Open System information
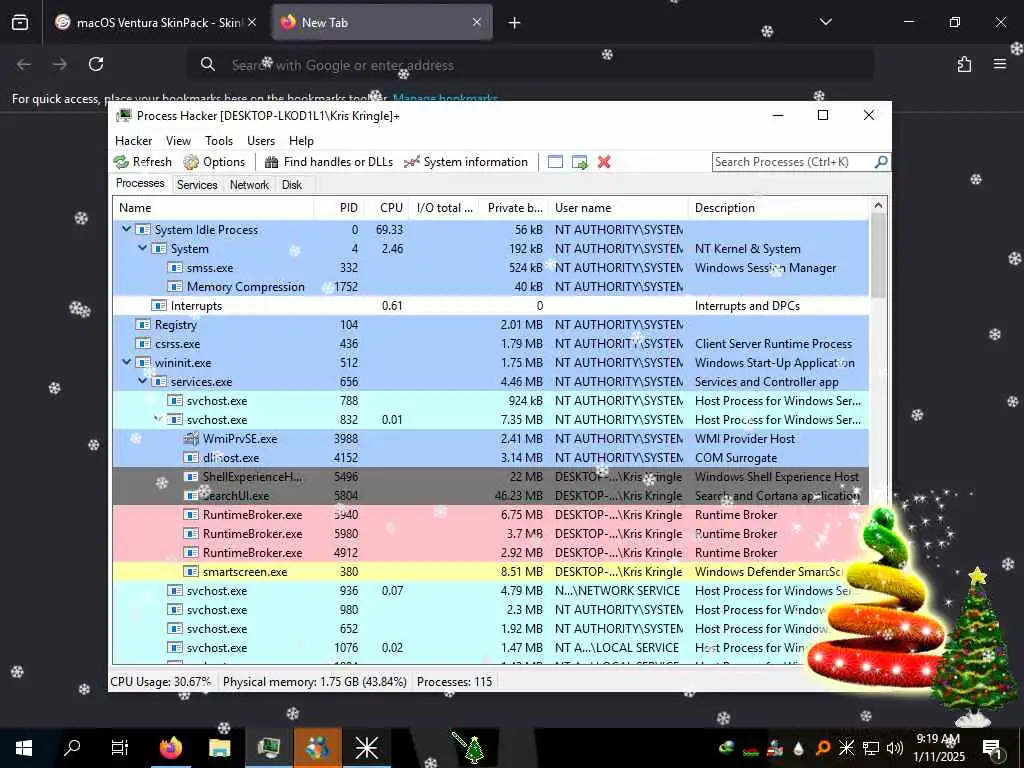 point(466,162)
